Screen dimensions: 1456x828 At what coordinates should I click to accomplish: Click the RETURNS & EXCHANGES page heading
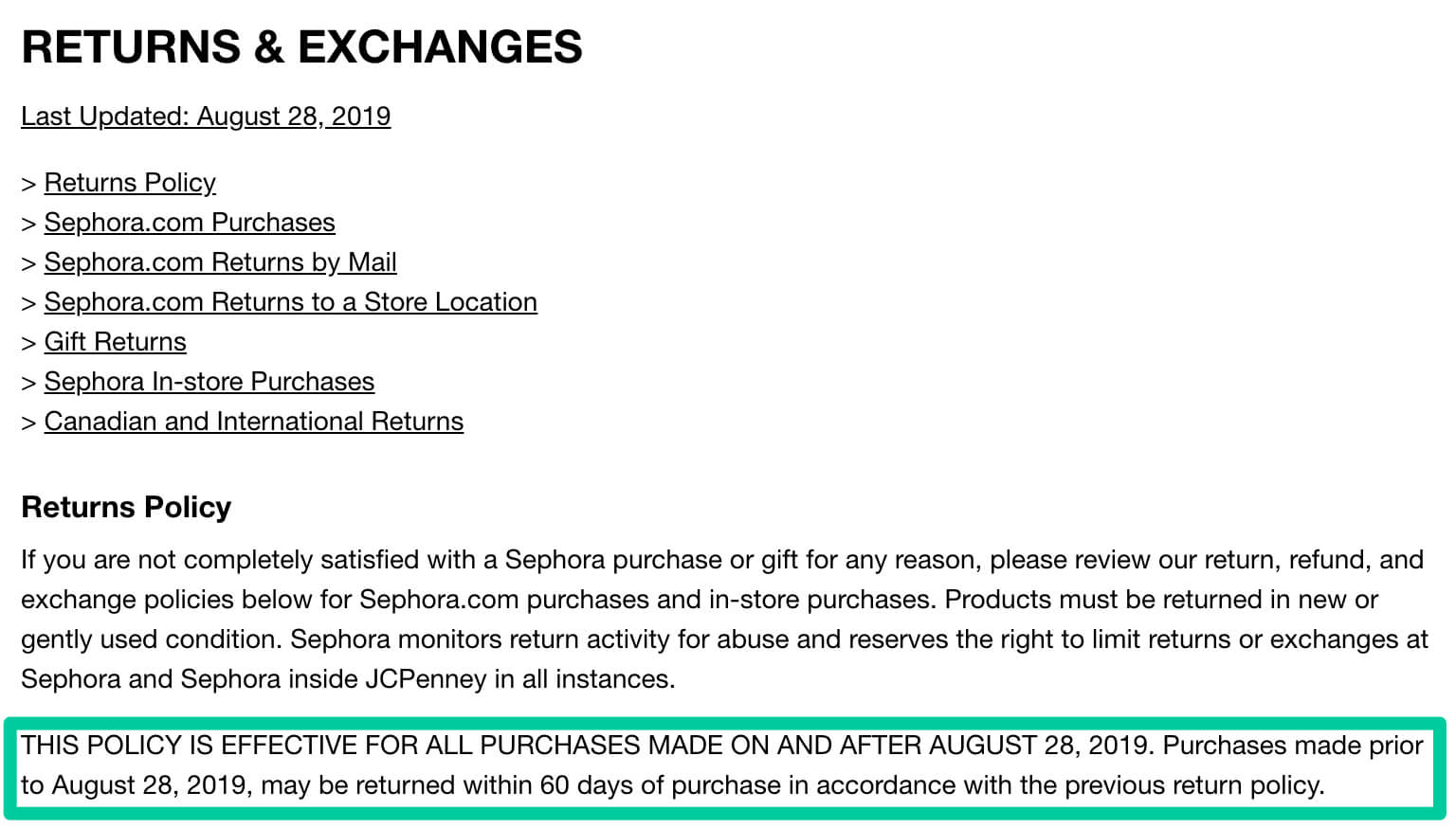(301, 46)
